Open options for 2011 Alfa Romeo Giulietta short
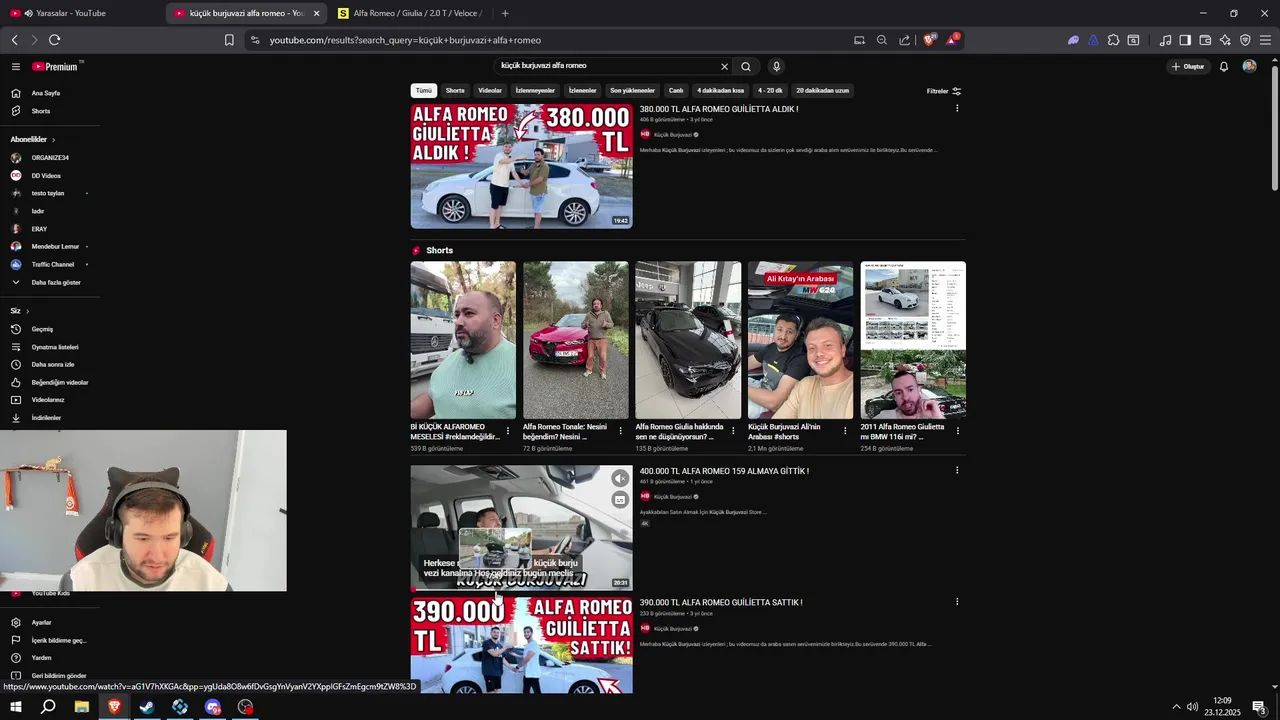The image size is (1280, 720). point(958,431)
